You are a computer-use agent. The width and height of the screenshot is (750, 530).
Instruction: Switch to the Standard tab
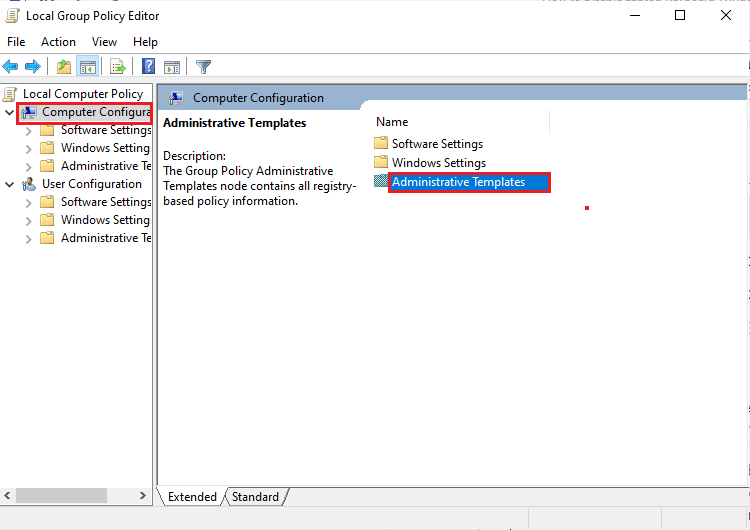pos(255,497)
